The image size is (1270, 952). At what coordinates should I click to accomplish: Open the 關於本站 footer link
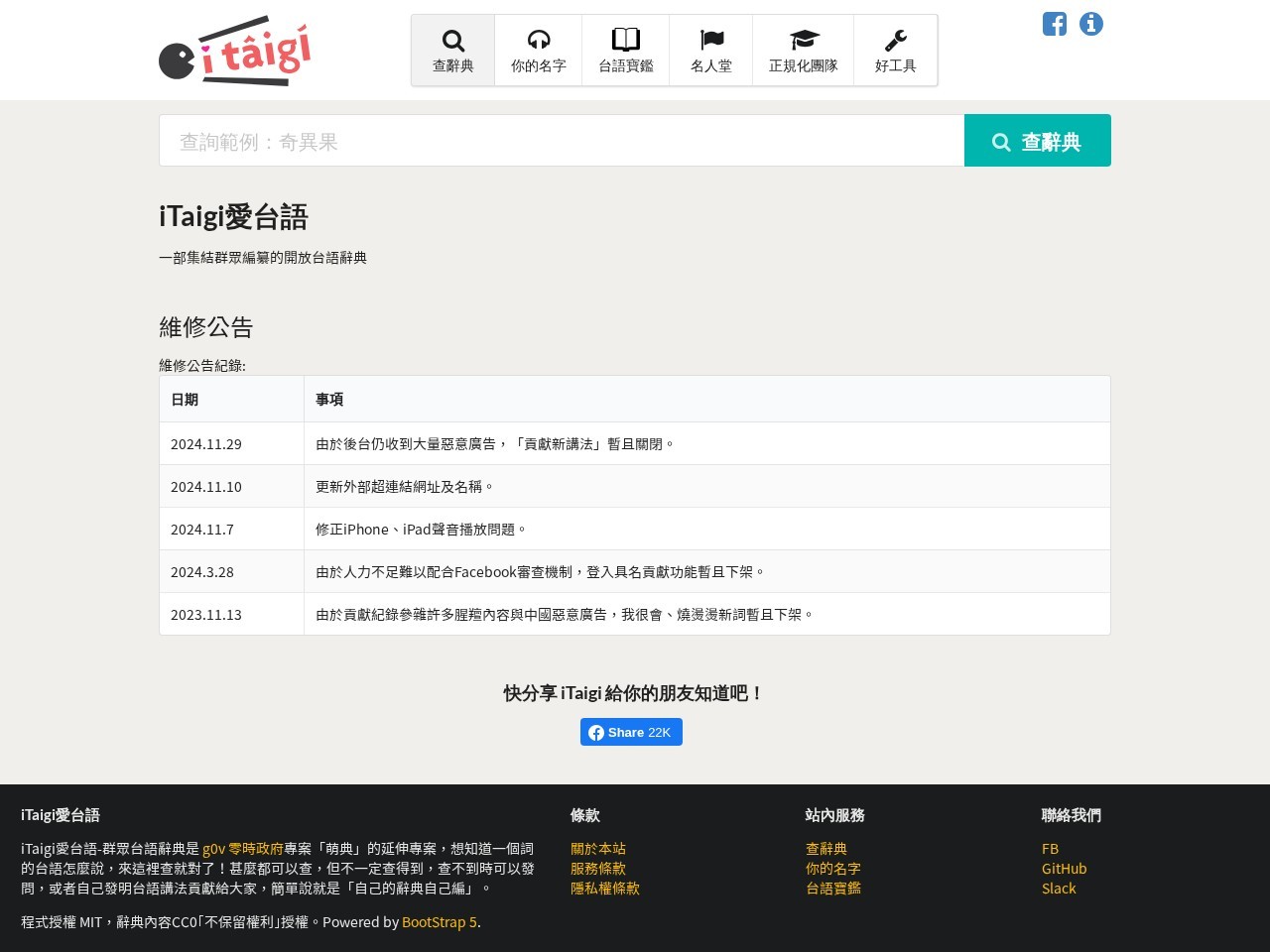click(x=598, y=849)
